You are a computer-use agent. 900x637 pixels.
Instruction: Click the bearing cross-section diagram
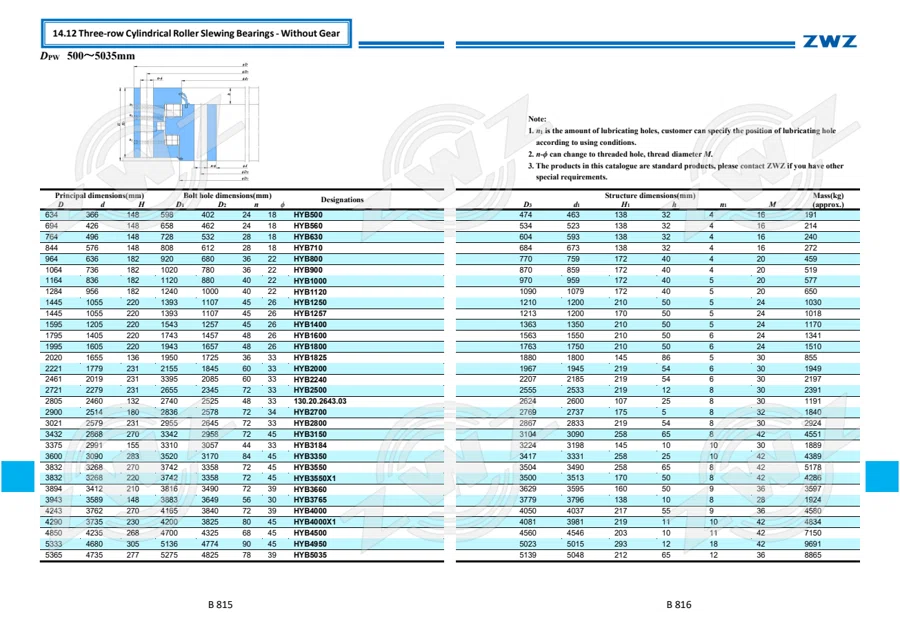pyautogui.click(x=188, y=123)
